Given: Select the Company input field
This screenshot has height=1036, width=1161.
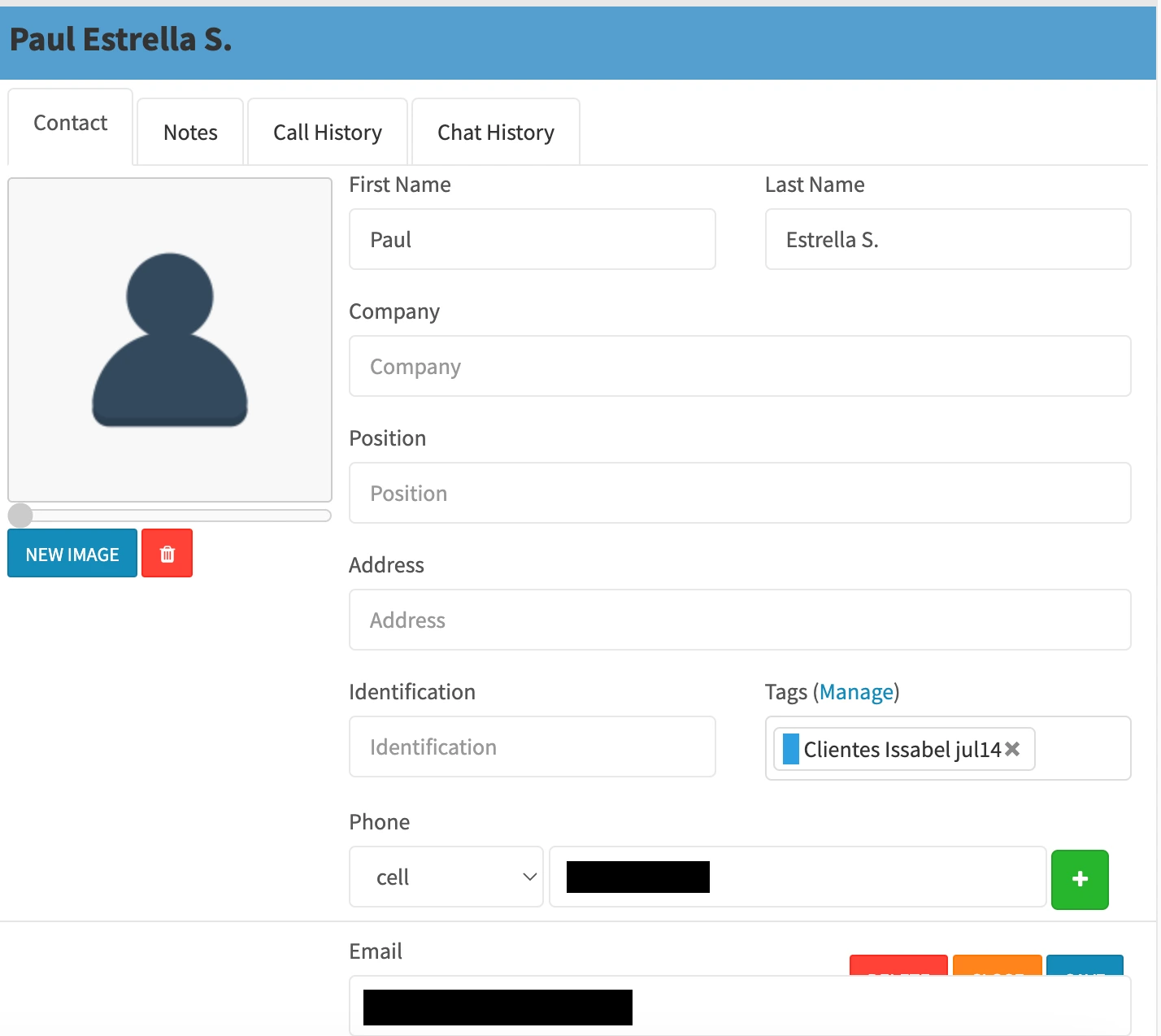Looking at the screenshot, I should pyautogui.click(x=739, y=367).
